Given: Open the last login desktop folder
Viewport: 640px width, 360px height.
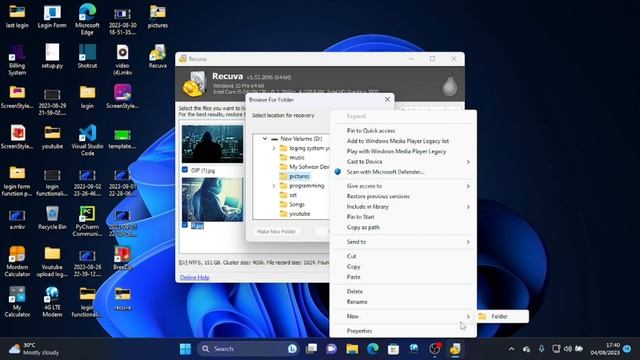Looking at the screenshot, I should pos(17,16).
